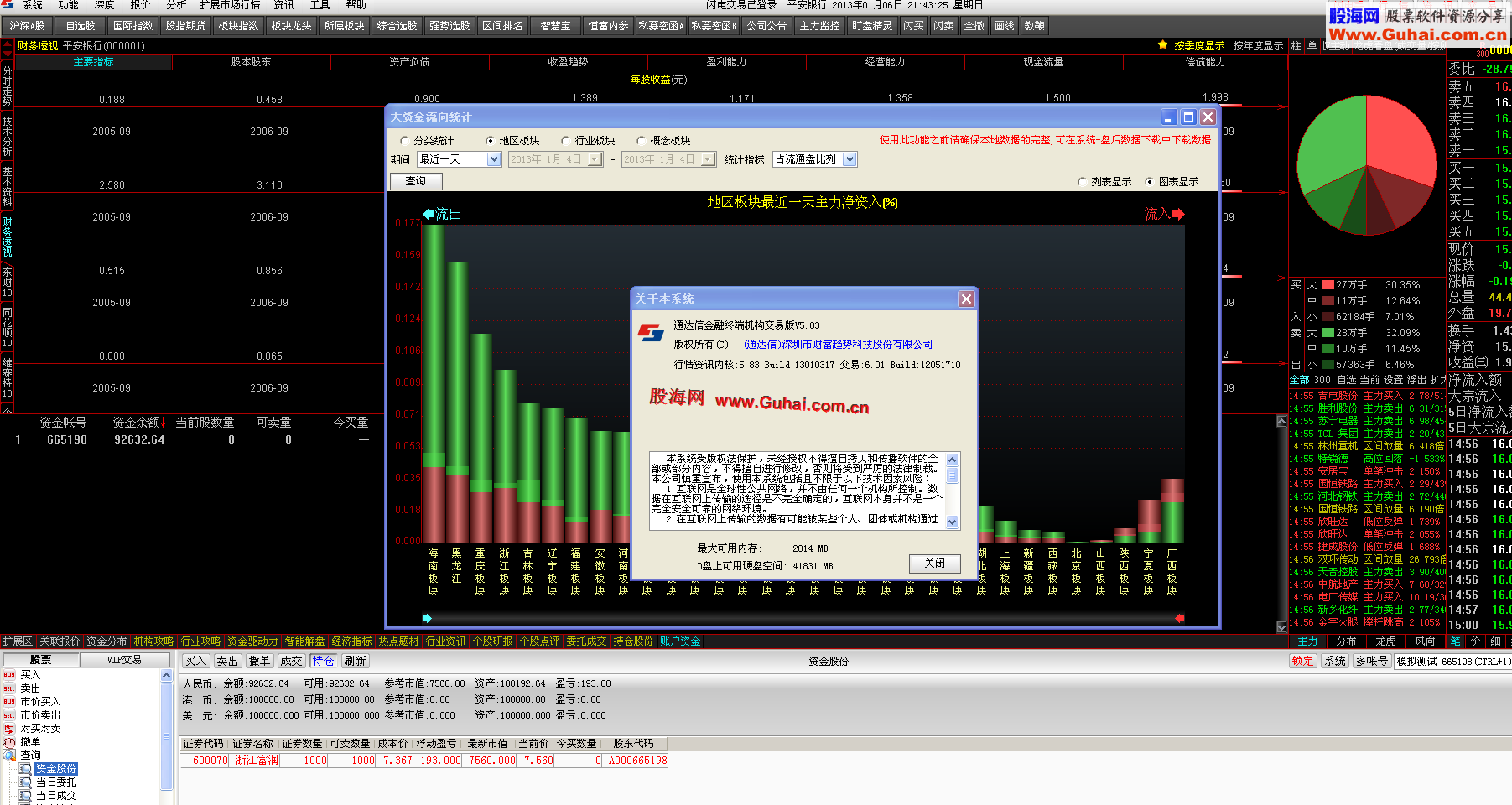This screenshot has width=1512, height=805.
Task: Open the 扩展市场行情 menu
Action: [x=230, y=5]
